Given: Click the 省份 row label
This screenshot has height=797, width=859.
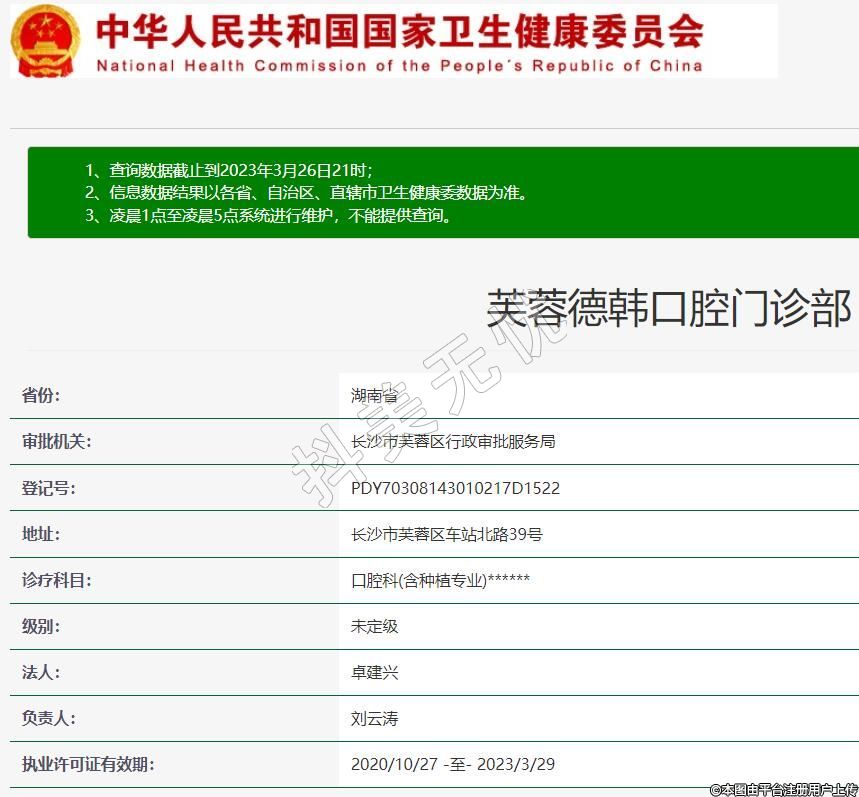Looking at the screenshot, I should point(41,395).
